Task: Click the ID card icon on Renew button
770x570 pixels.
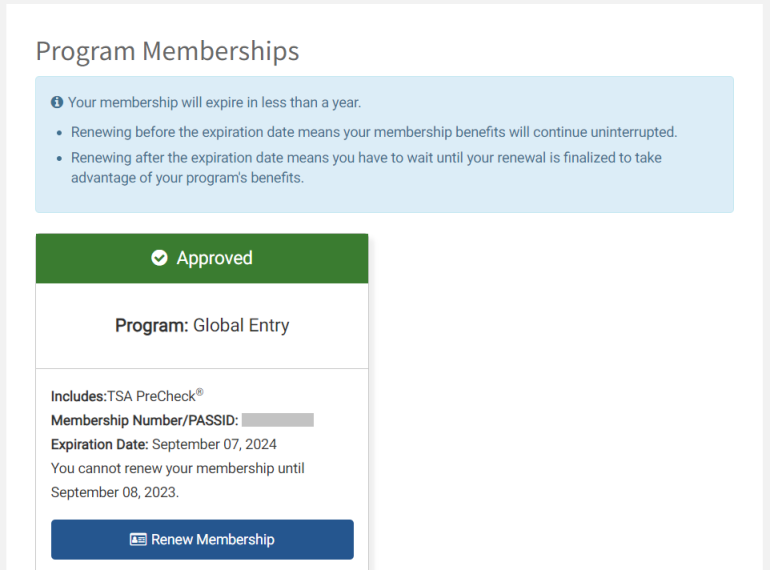Action: click(138, 539)
